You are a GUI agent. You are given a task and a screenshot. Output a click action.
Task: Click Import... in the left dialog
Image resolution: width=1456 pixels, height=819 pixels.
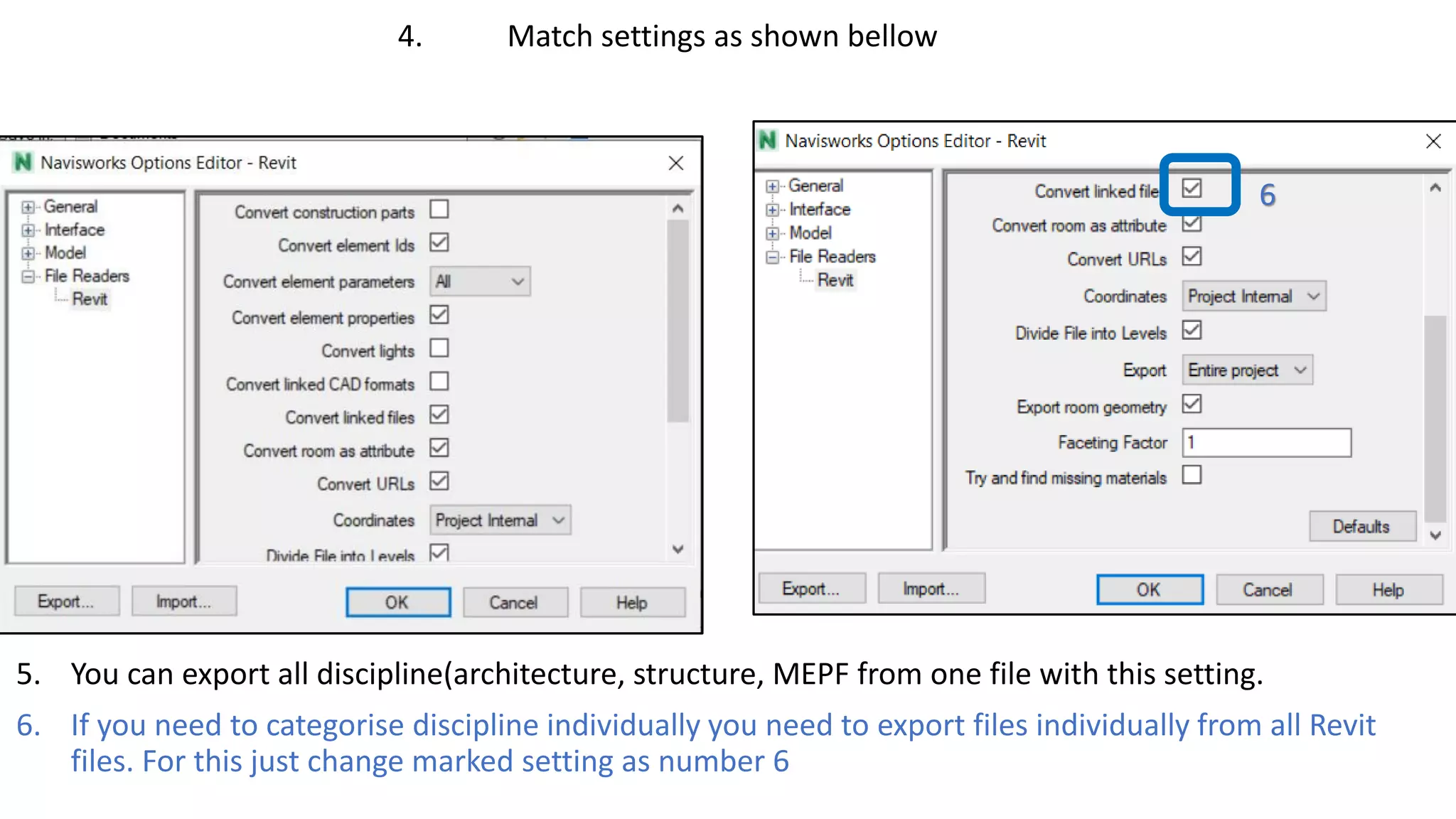[184, 601]
